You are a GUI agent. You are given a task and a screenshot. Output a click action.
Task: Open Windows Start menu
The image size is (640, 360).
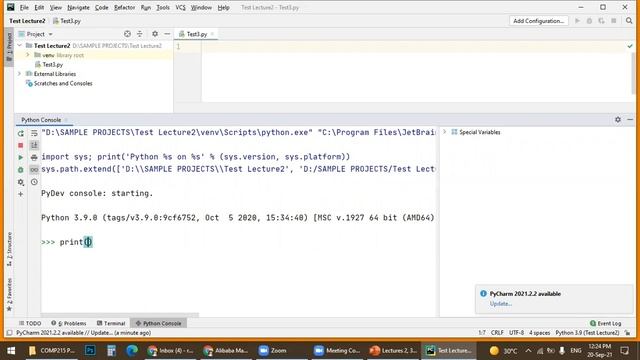[x=11, y=351]
